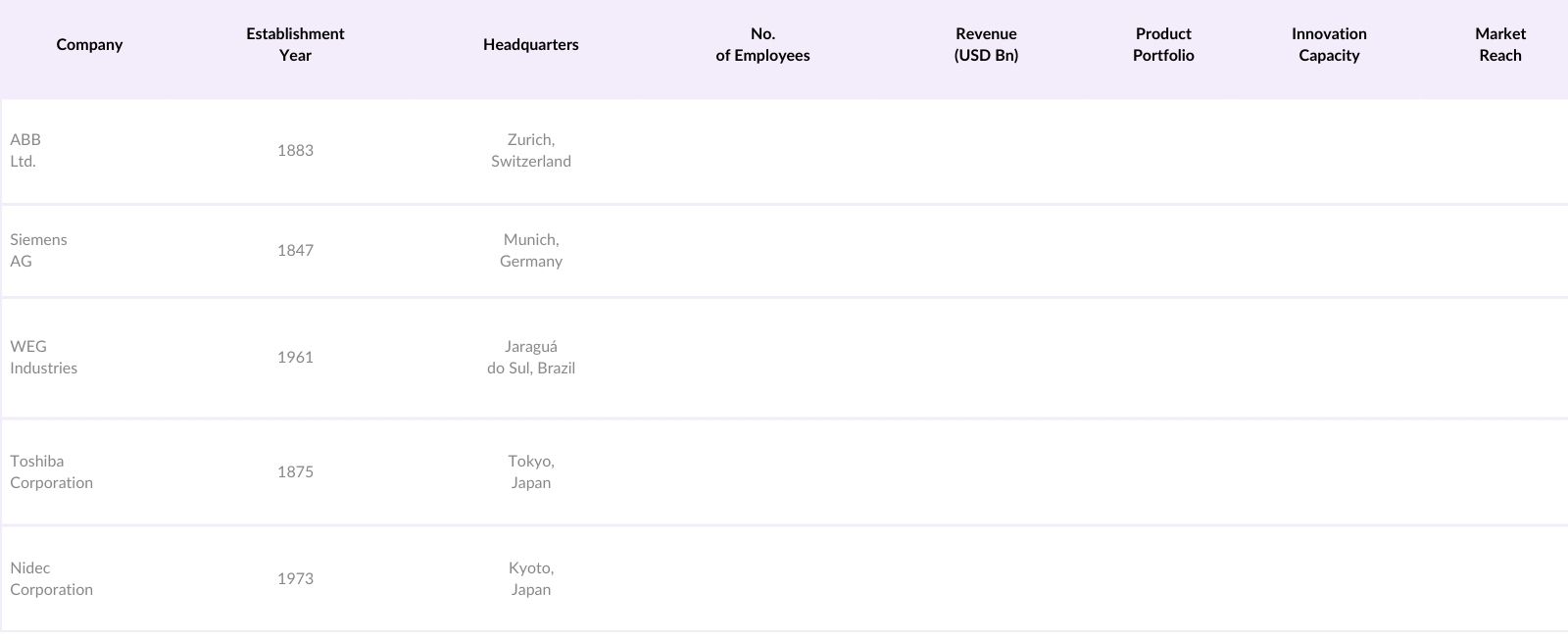1568x640 pixels.
Task: Select the Establishment Year column header
Action: (x=295, y=45)
